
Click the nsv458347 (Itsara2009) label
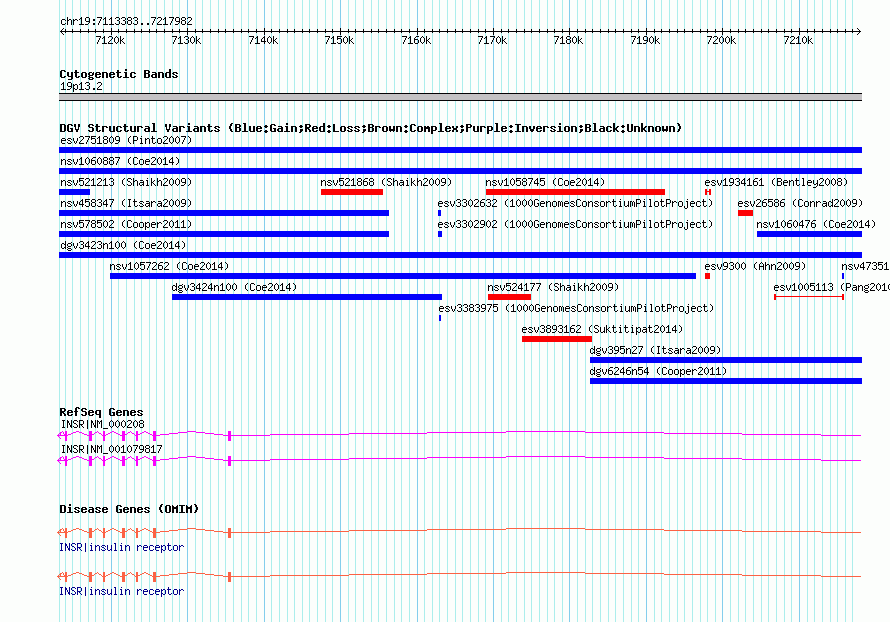126,203
